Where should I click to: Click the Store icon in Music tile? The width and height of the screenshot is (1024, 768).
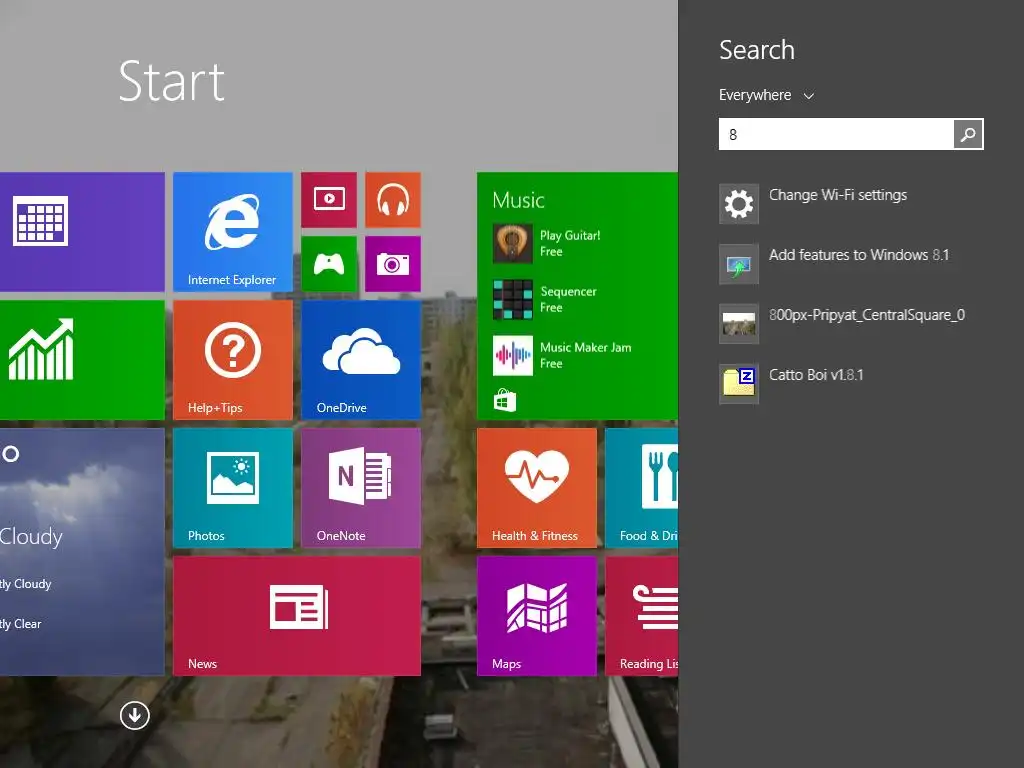coord(504,400)
